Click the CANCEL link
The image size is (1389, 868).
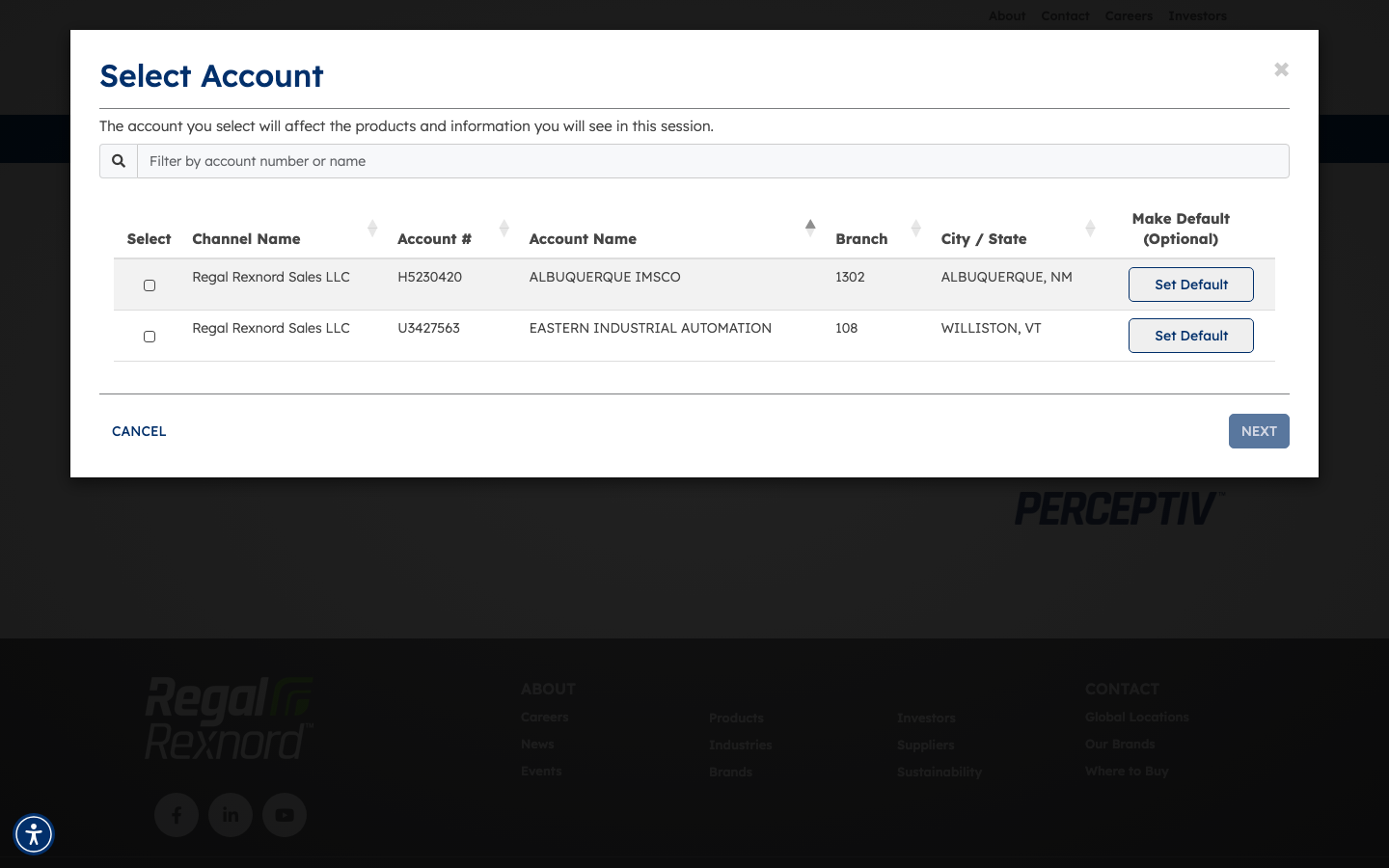pos(139,431)
